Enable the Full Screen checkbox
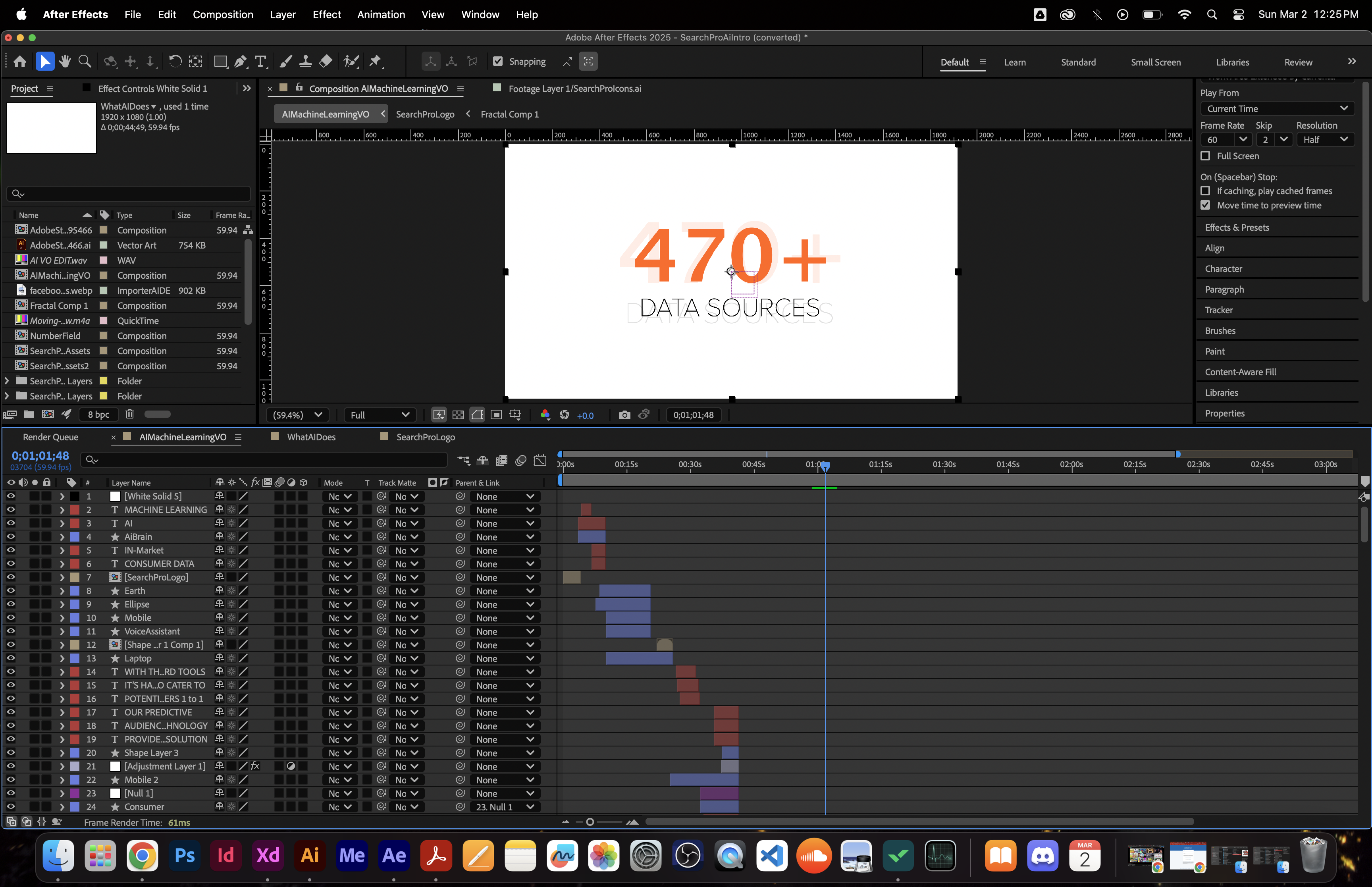The height and width of the screenshot is (887, 1372). point(1206,156)
